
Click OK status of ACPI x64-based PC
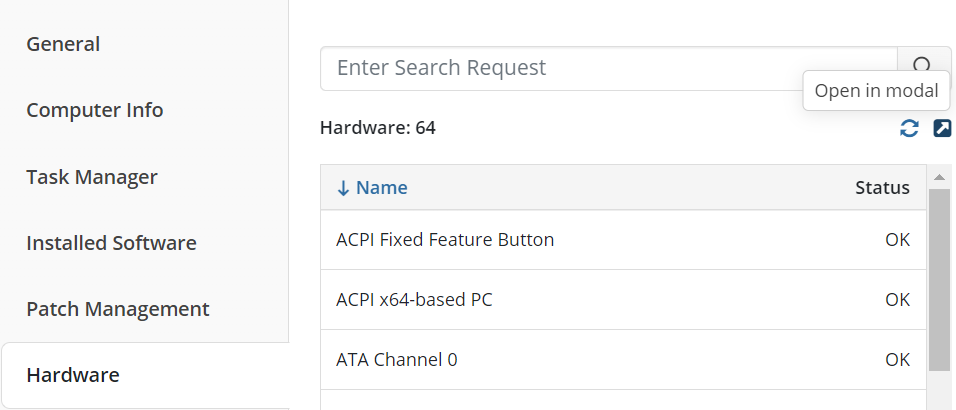coord(897,300)
